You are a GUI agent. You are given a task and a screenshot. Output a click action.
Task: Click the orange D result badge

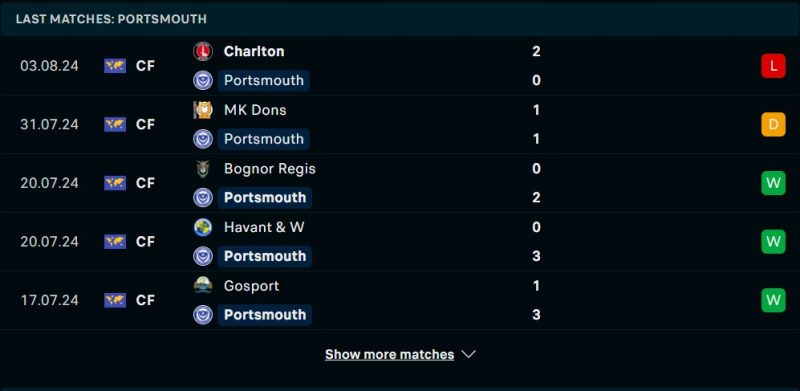tap(773, 125)
